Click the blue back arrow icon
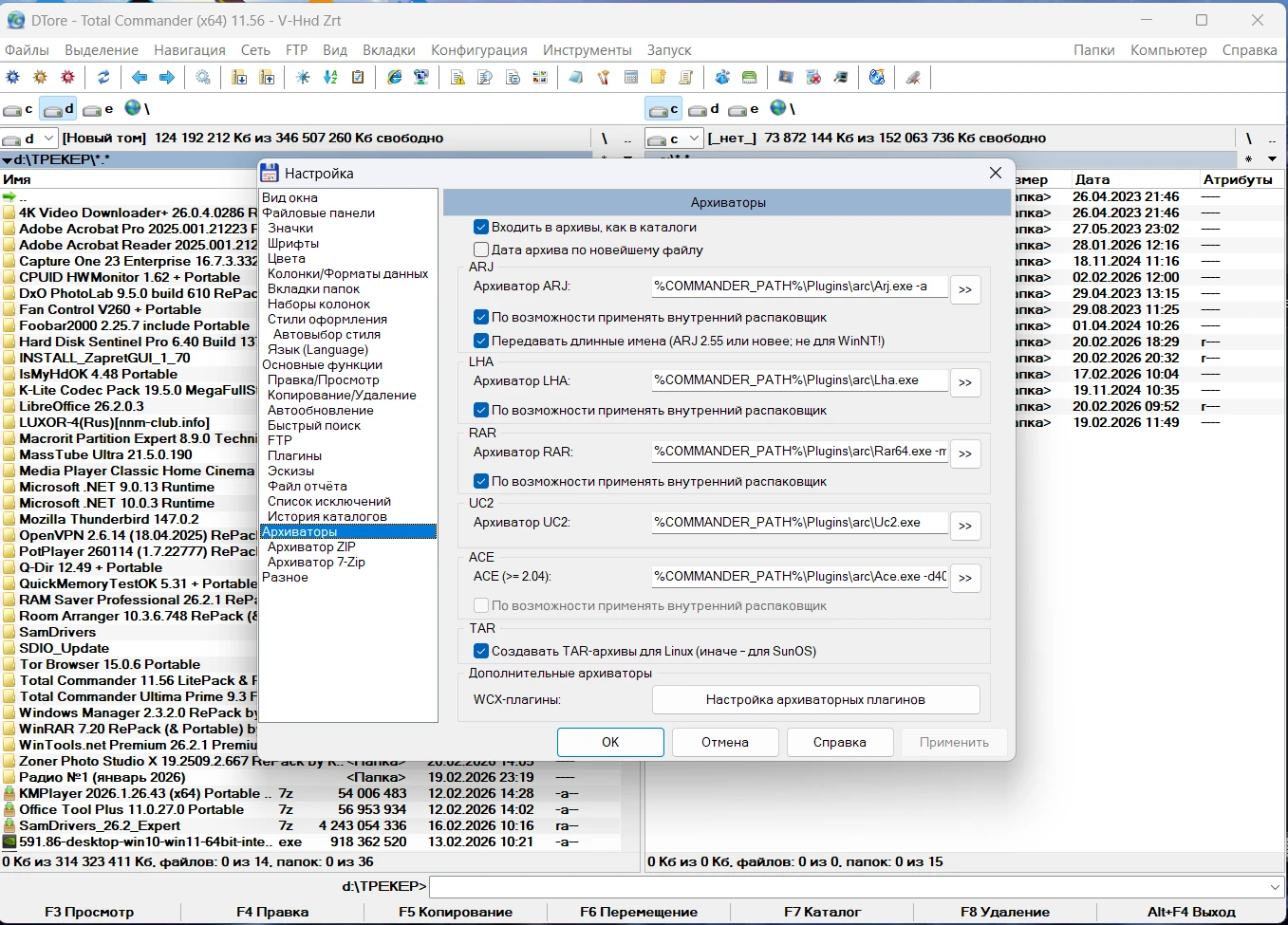The image size is (1288, 925). pos(140,78)
